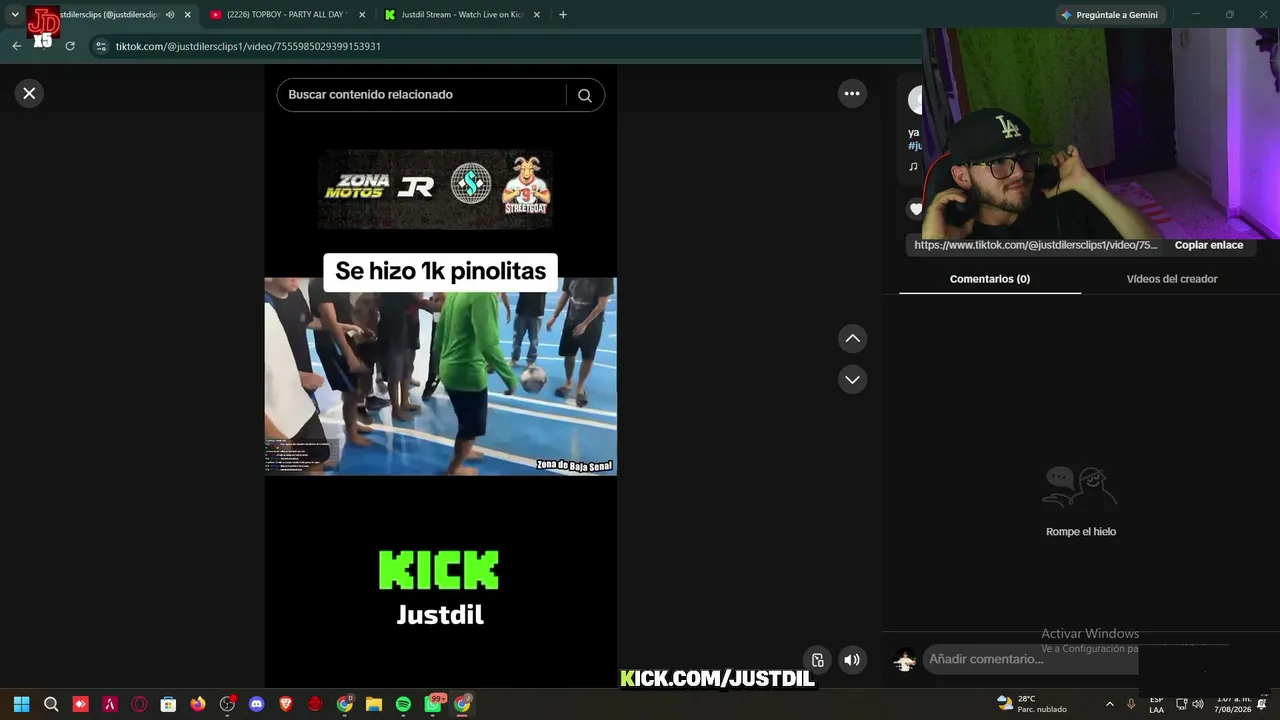The image size is (1280, 720).
Task: Open OBS Studio from taskbar
Action: tap(227, 704)
